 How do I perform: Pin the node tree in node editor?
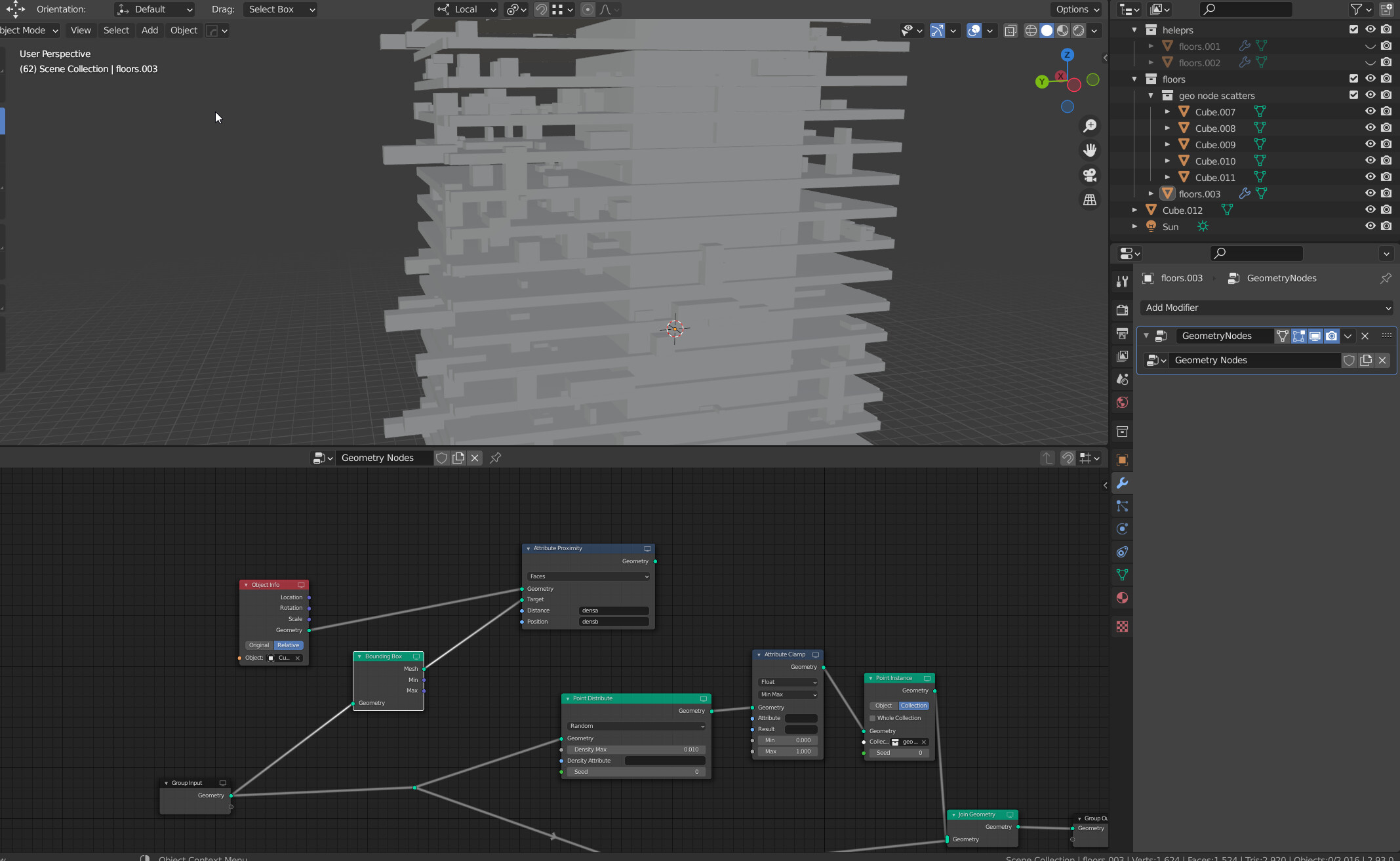pos(496,458)
